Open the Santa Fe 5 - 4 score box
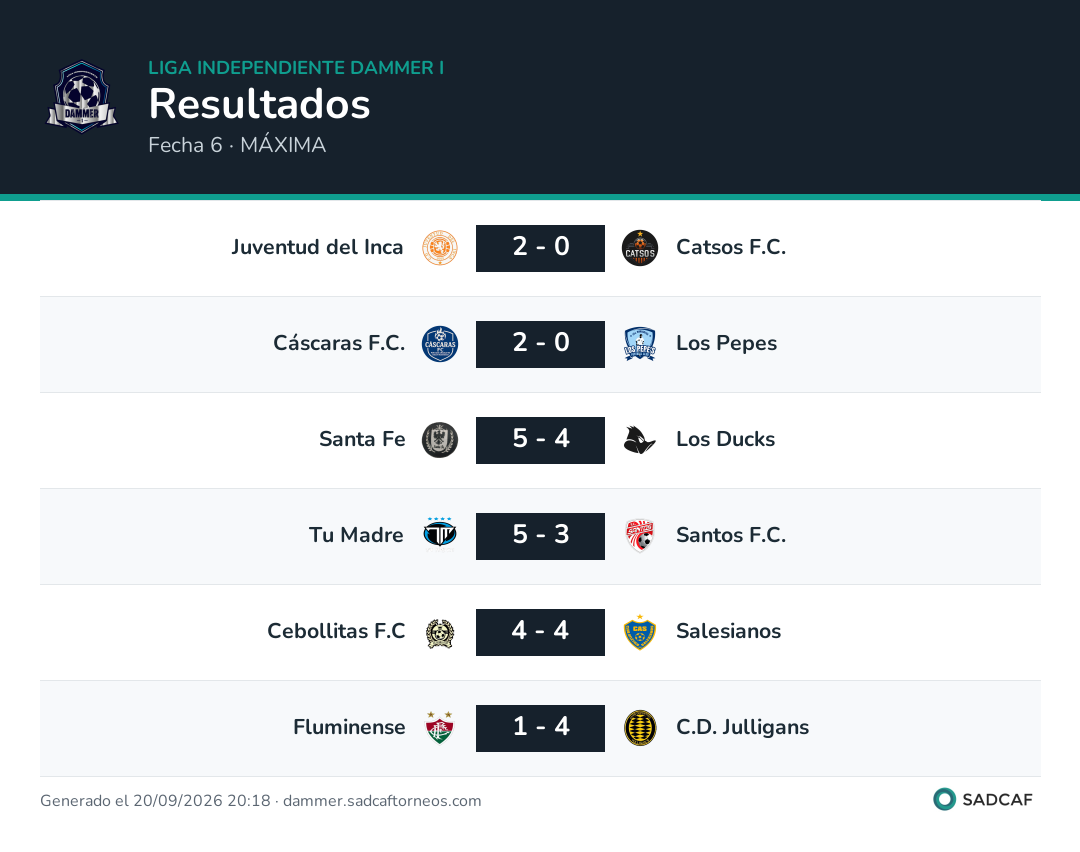1080x852 pixels. click(x=541, y=440)
